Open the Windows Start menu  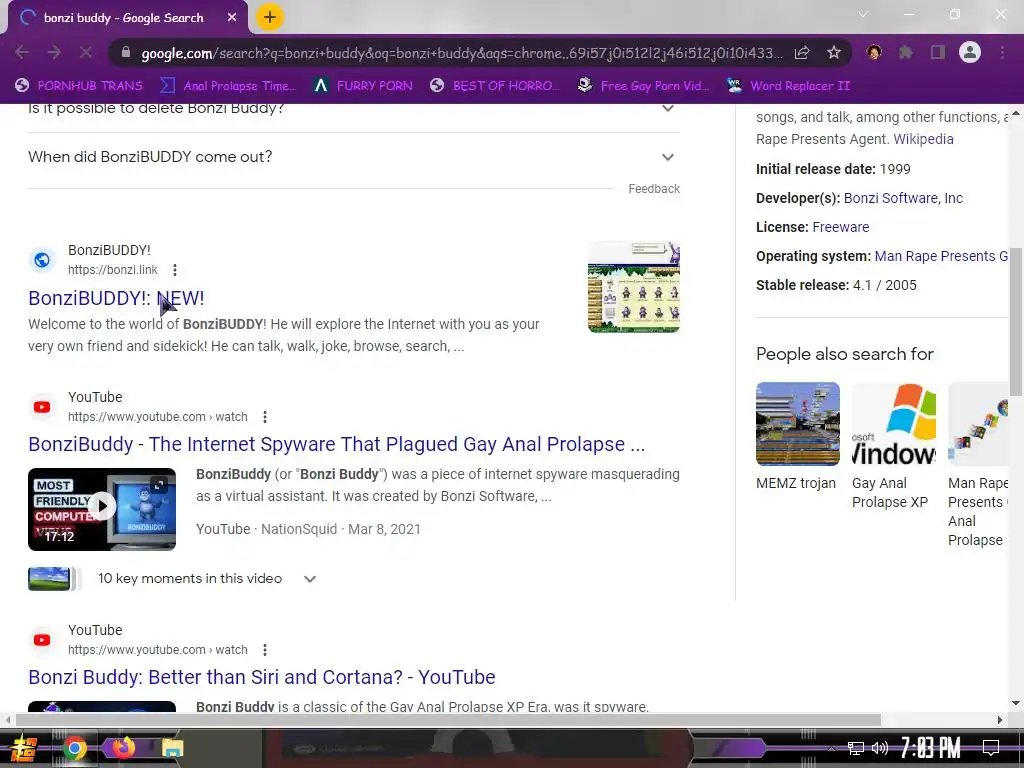24,748
